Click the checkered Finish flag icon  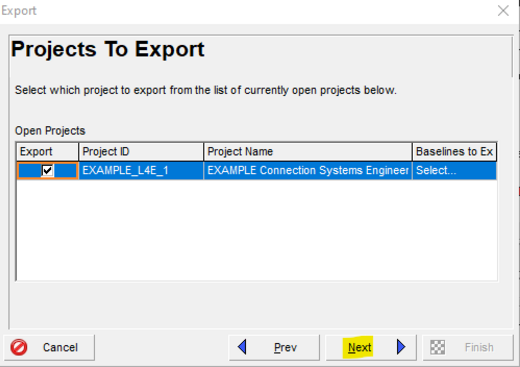click(438, 347)
